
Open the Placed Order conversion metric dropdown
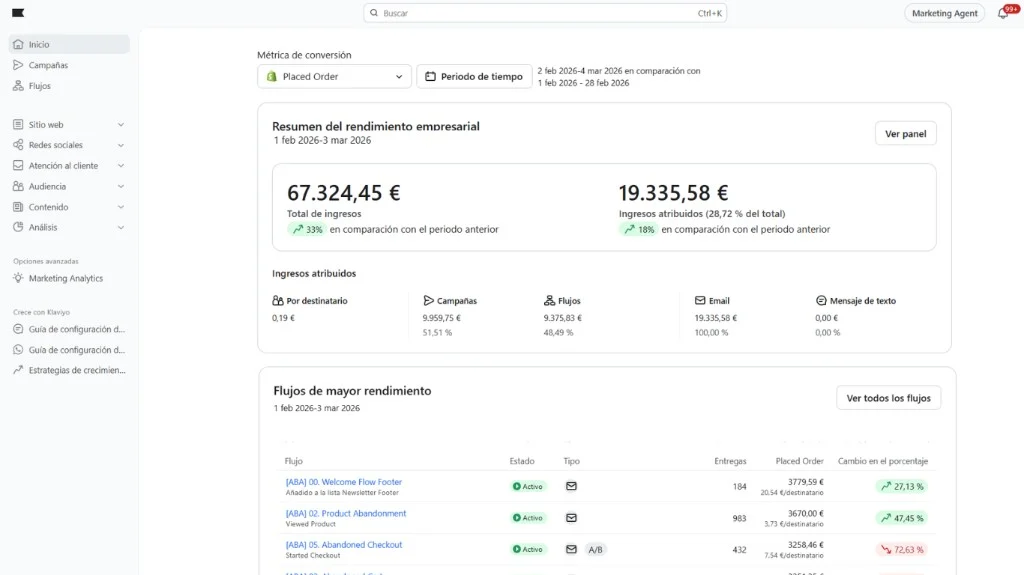coord(334,76)
